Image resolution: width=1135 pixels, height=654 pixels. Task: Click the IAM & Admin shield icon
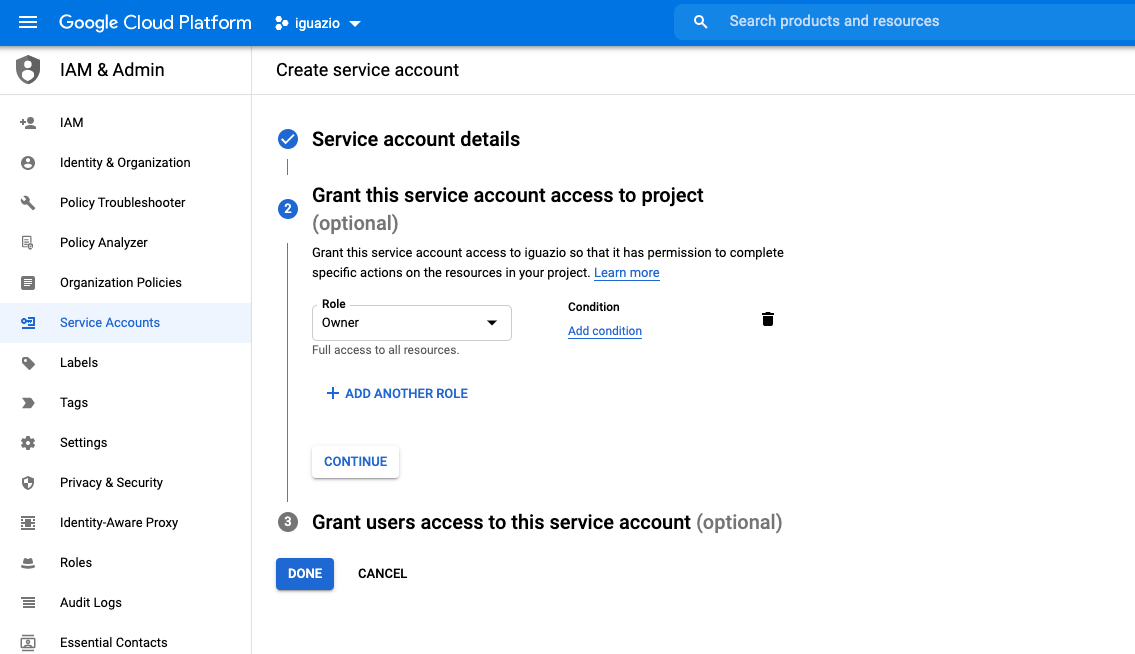(27, 69)
